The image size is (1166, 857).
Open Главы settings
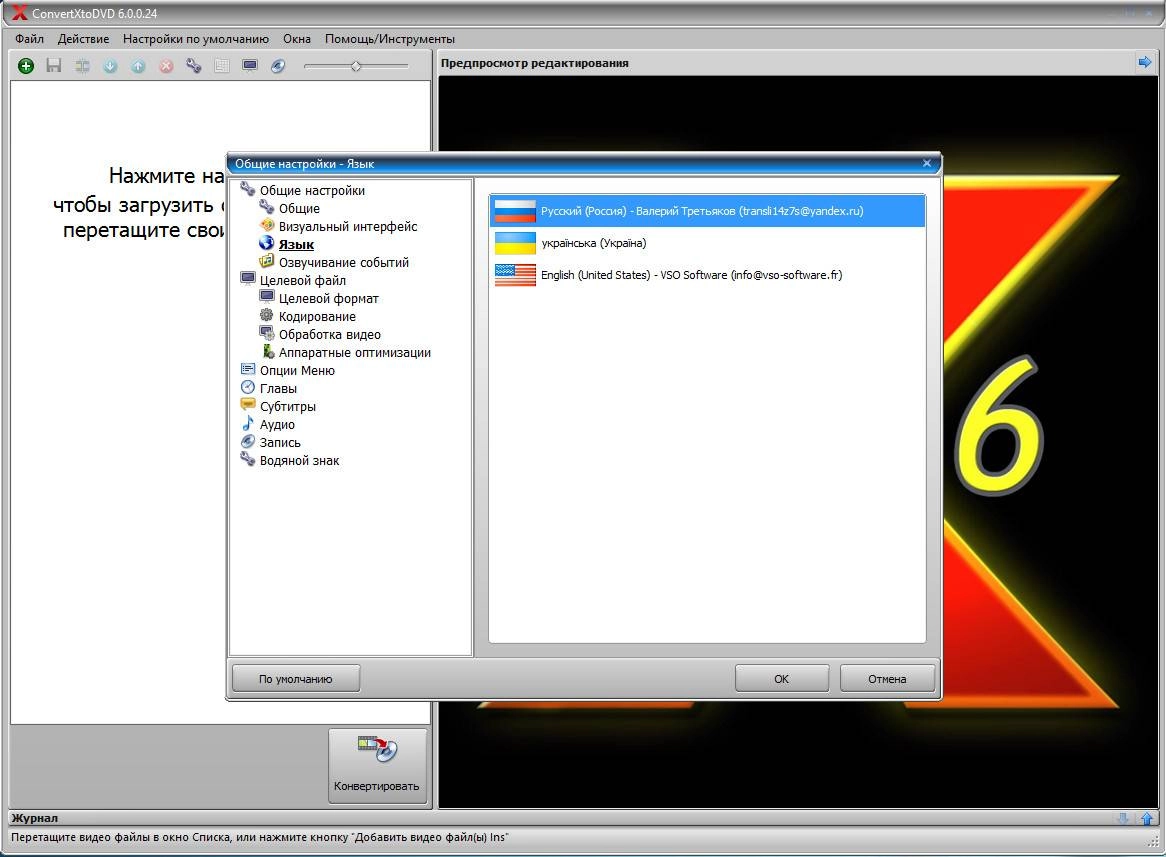[x=278, y=388]
